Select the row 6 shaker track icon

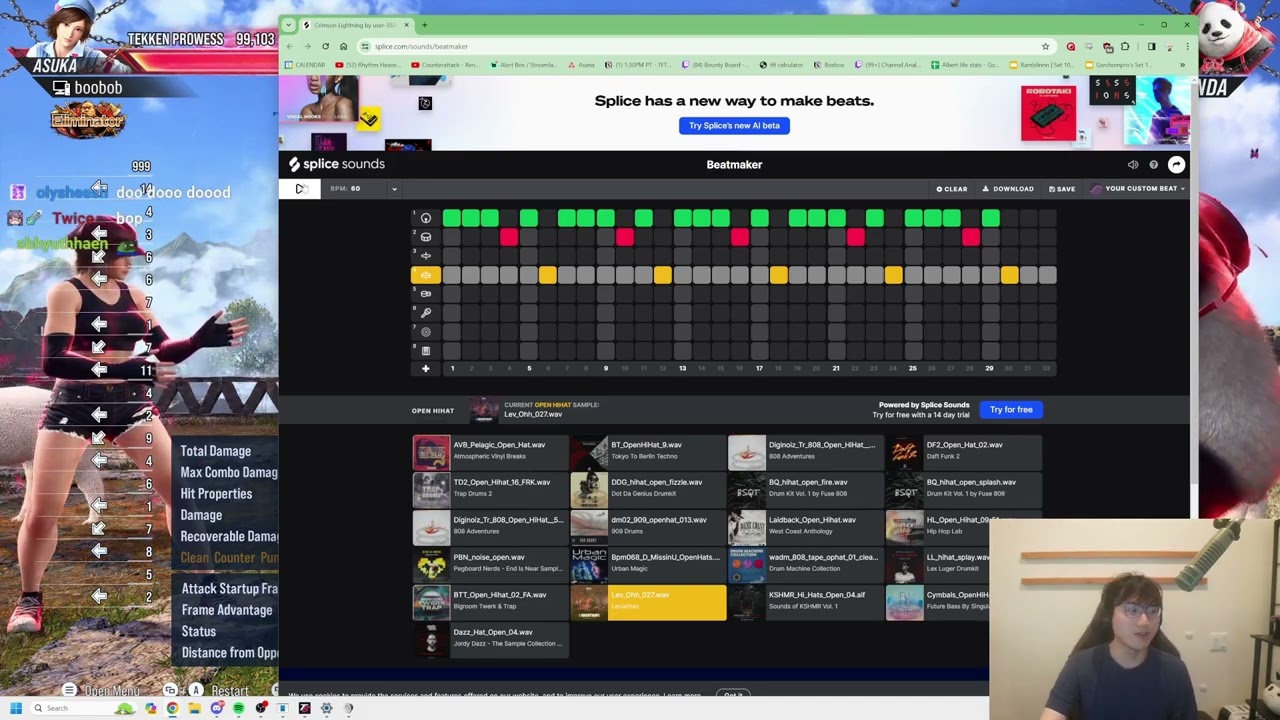click(426, 313)
